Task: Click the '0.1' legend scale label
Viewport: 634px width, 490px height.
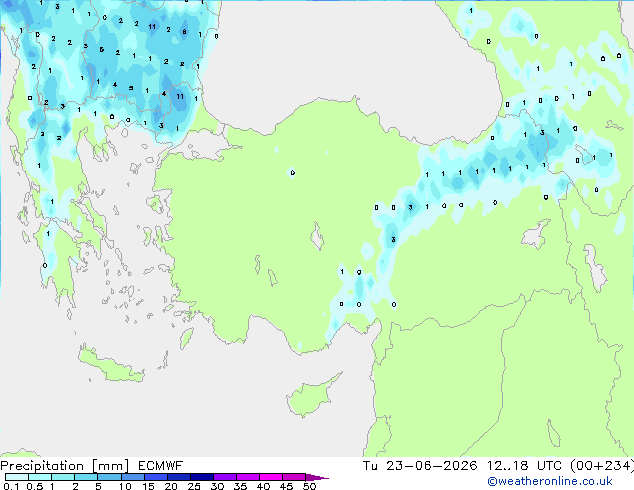Action: [x=11, y=486]
